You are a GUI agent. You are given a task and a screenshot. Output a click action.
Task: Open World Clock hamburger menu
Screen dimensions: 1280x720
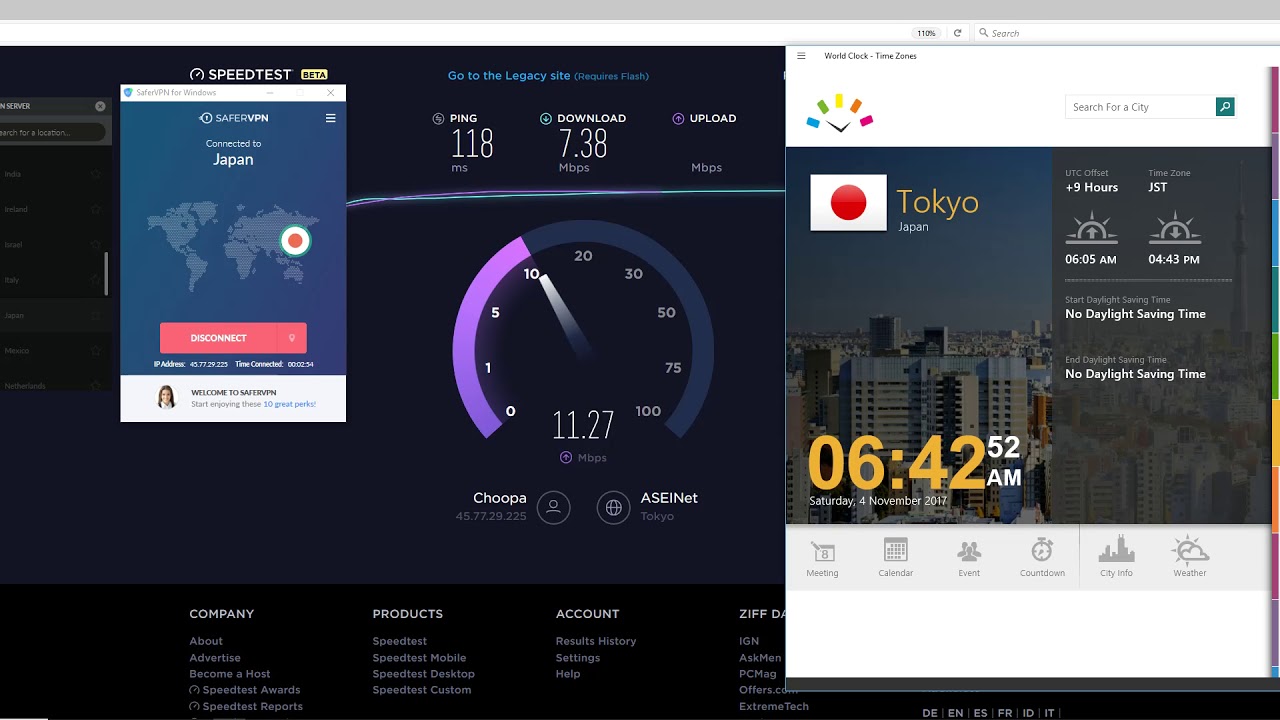pos(801,56)
